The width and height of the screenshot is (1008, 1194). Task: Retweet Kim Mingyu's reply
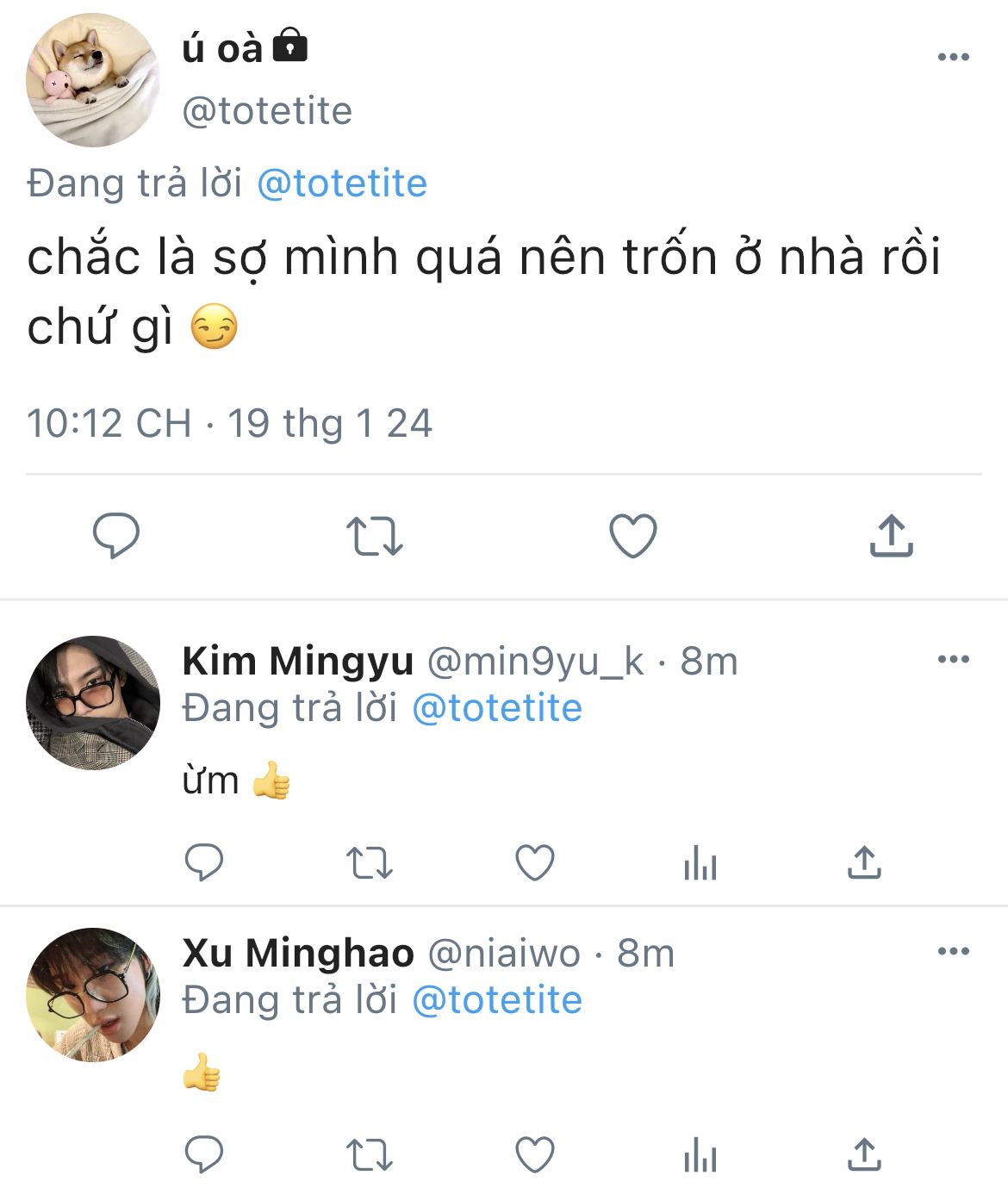coord(369,862)
